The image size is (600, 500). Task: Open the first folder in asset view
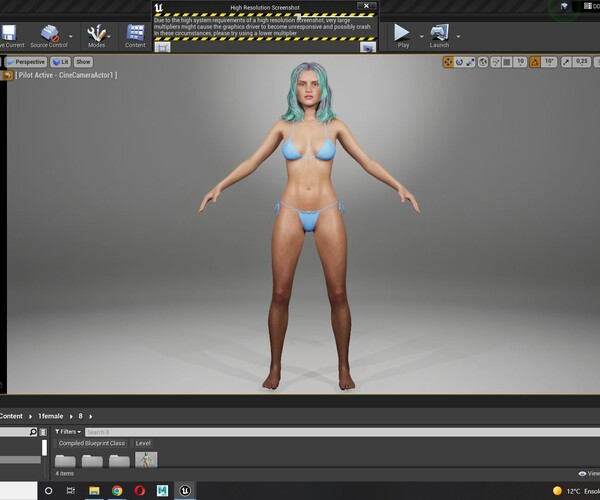click(x=65, y=461)
